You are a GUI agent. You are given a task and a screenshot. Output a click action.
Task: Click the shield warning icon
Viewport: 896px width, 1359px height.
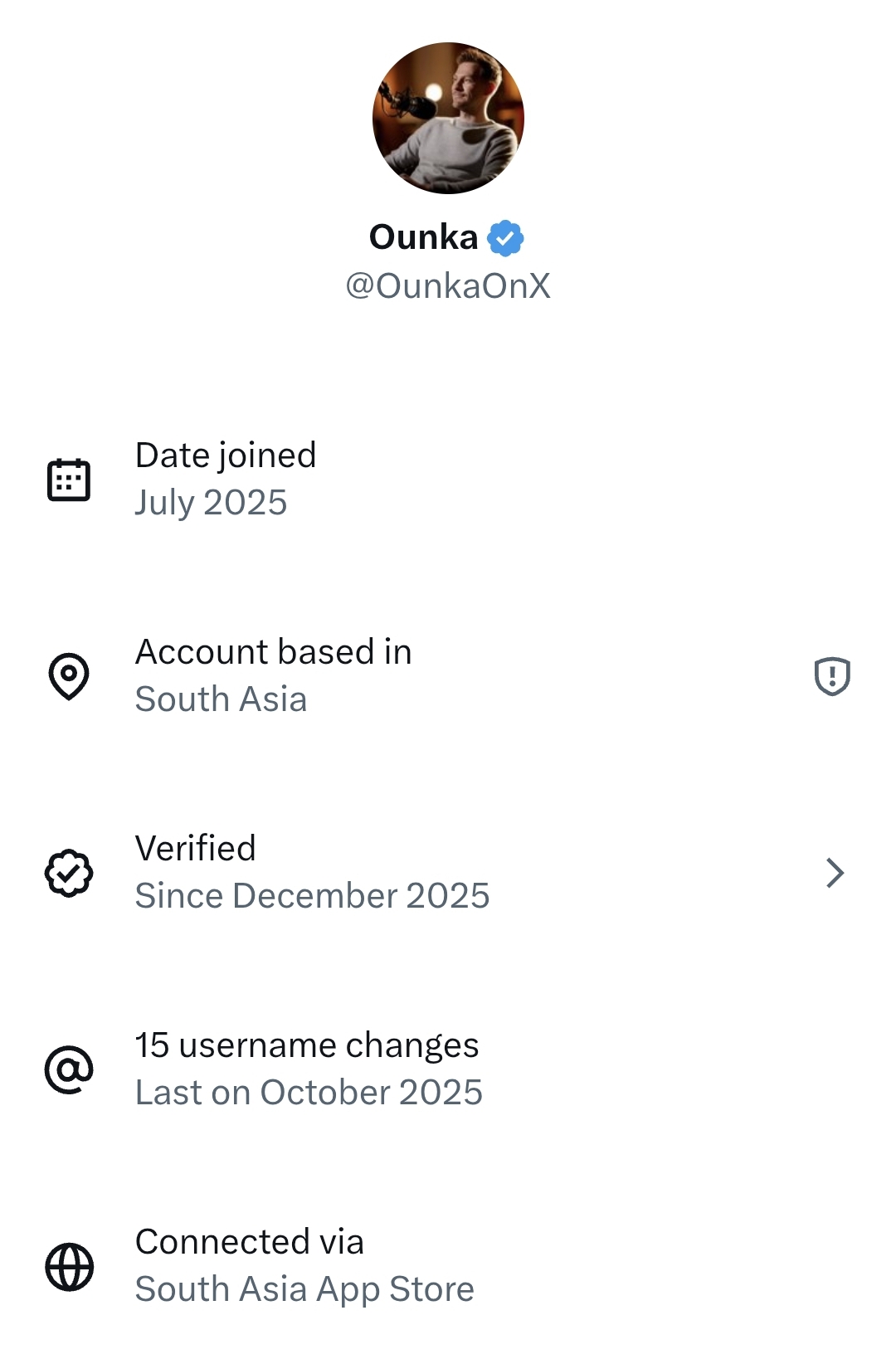[832, 675]
